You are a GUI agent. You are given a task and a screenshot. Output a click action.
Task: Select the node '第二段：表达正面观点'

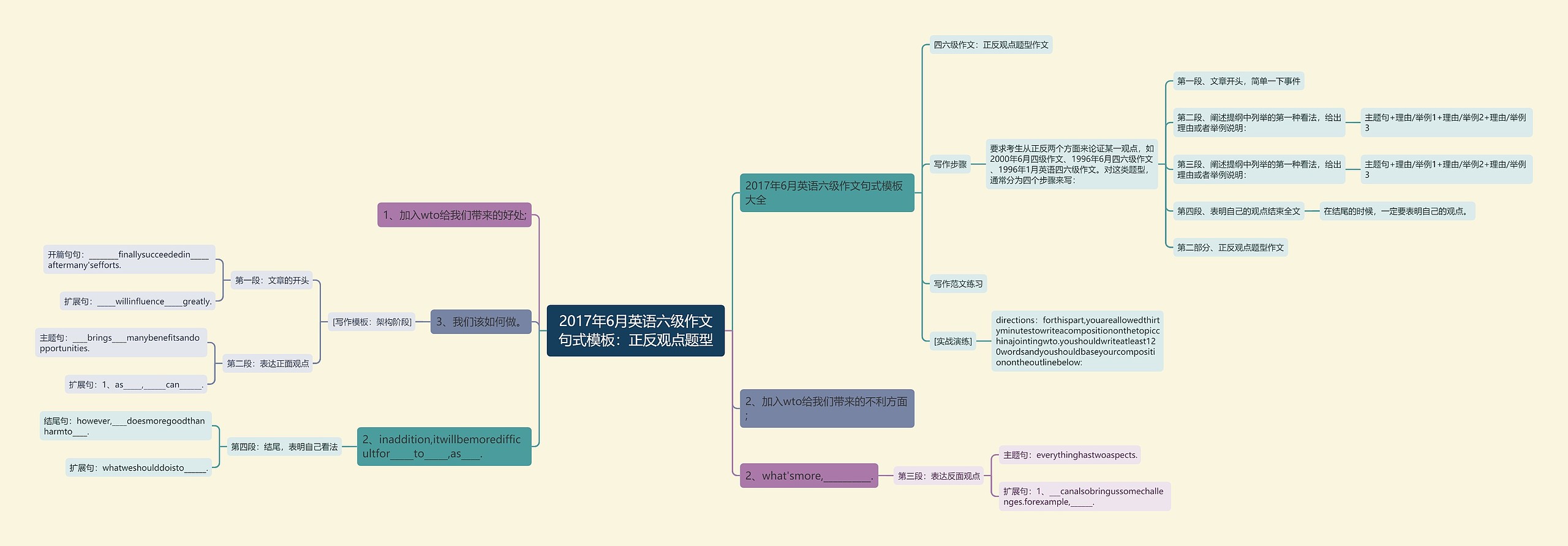pyautogui.click(x=268, y=363)
